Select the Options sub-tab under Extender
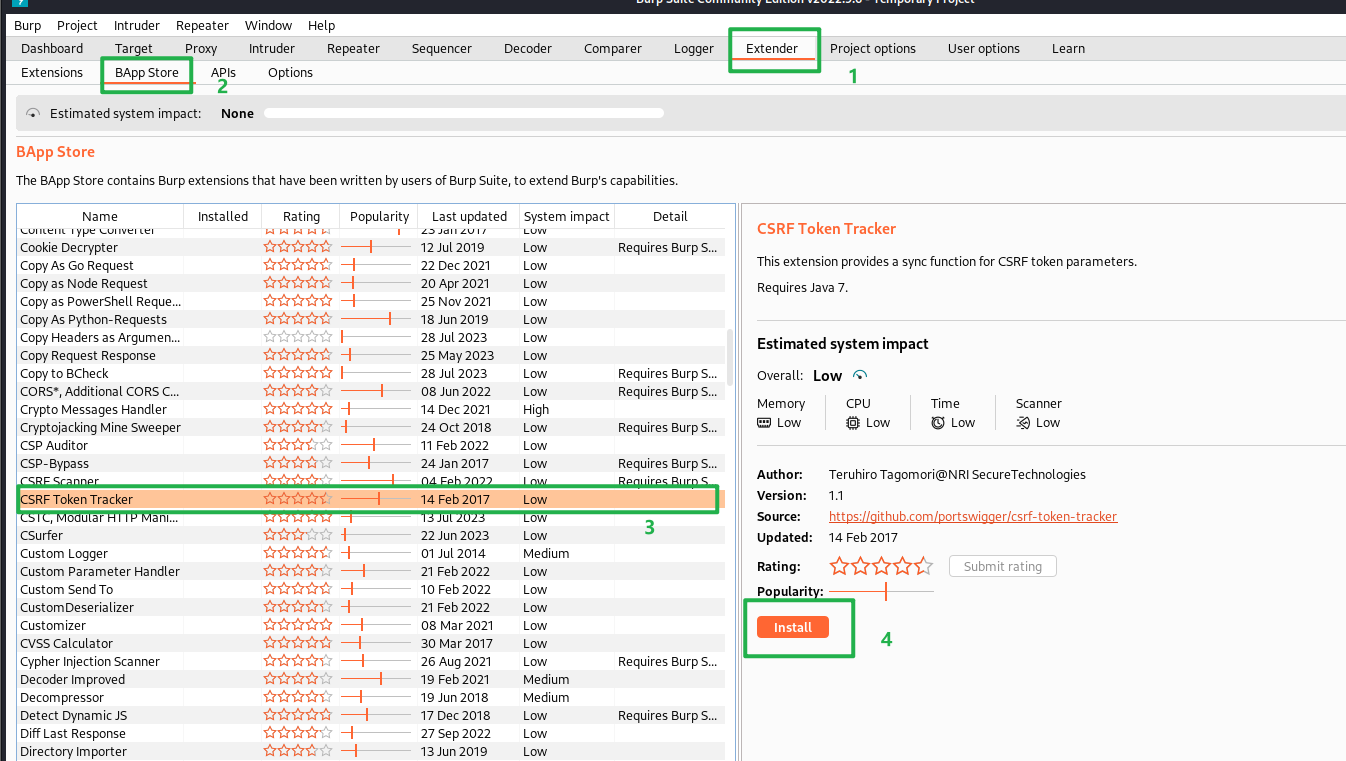Image resolution: width=1346 pixels, height=761 pixels. (x=290, y=72)
